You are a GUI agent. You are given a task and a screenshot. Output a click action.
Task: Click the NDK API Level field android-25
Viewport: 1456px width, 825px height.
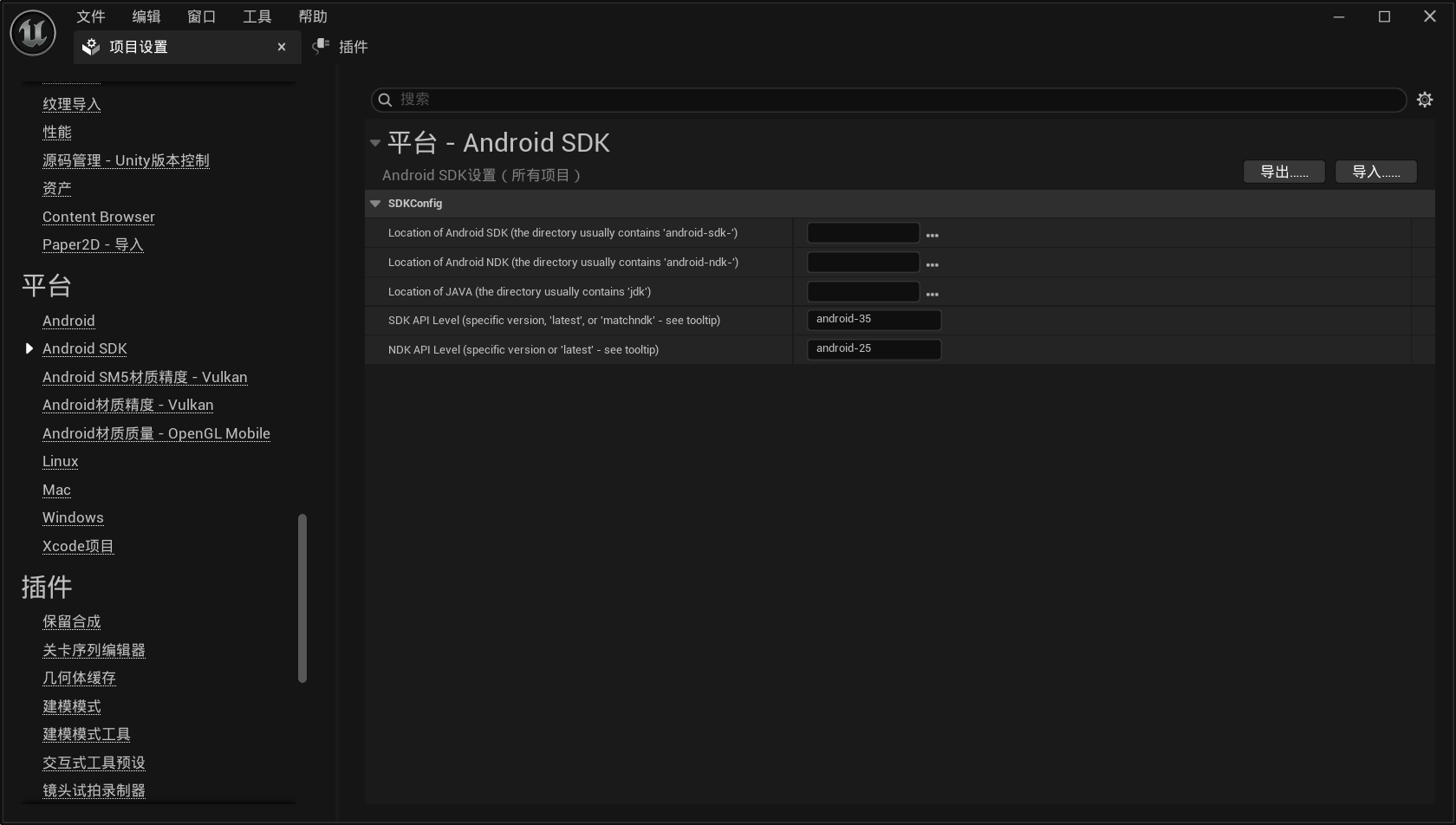click(x=874, y=349)
